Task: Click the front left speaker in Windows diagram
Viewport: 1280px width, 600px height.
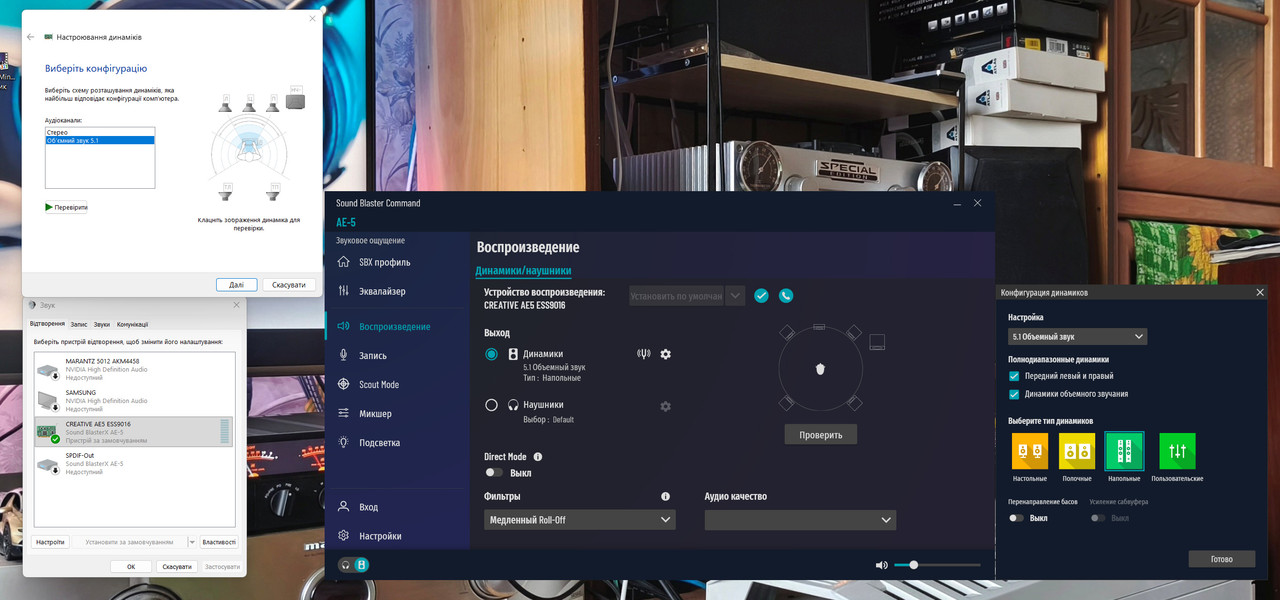Action: pos(227,102)
